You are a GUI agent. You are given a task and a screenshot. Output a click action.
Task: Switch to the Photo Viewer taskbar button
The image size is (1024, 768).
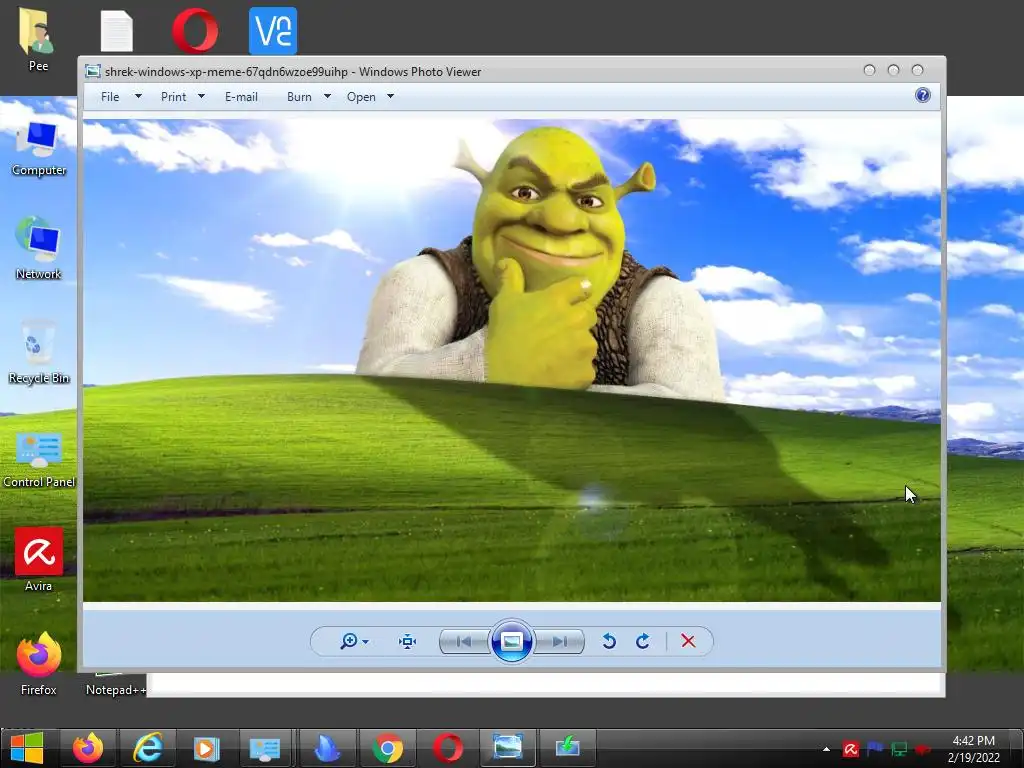507,748
